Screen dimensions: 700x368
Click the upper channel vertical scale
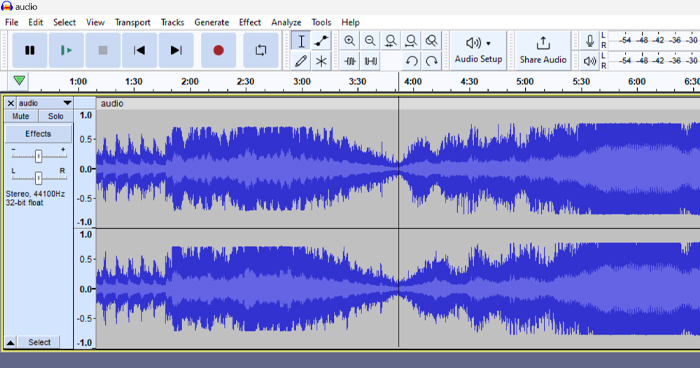coord(85,169)
